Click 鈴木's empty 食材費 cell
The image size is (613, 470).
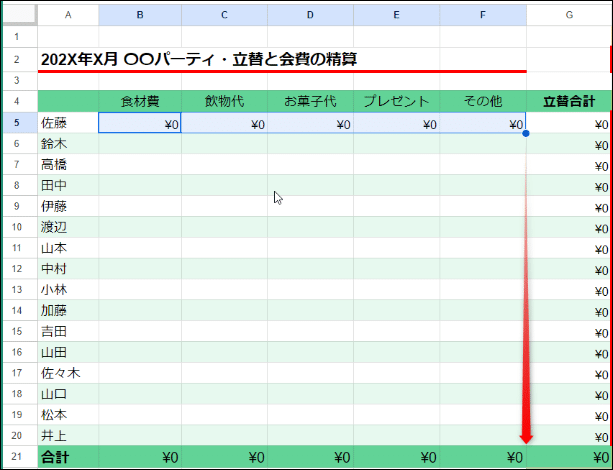click(x=140, y=144)
